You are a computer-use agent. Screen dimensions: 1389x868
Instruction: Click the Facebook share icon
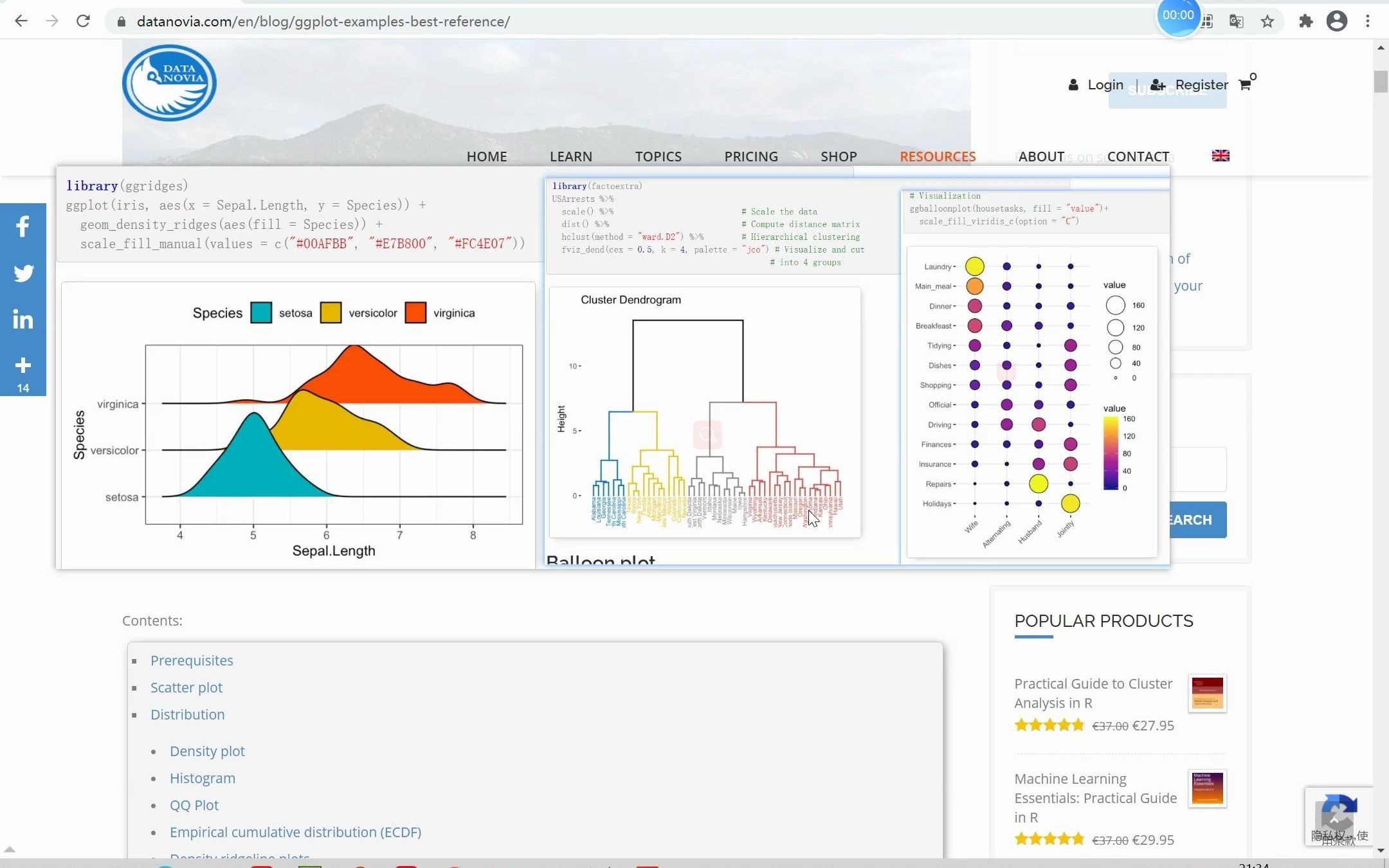click(x=22, y=225)
